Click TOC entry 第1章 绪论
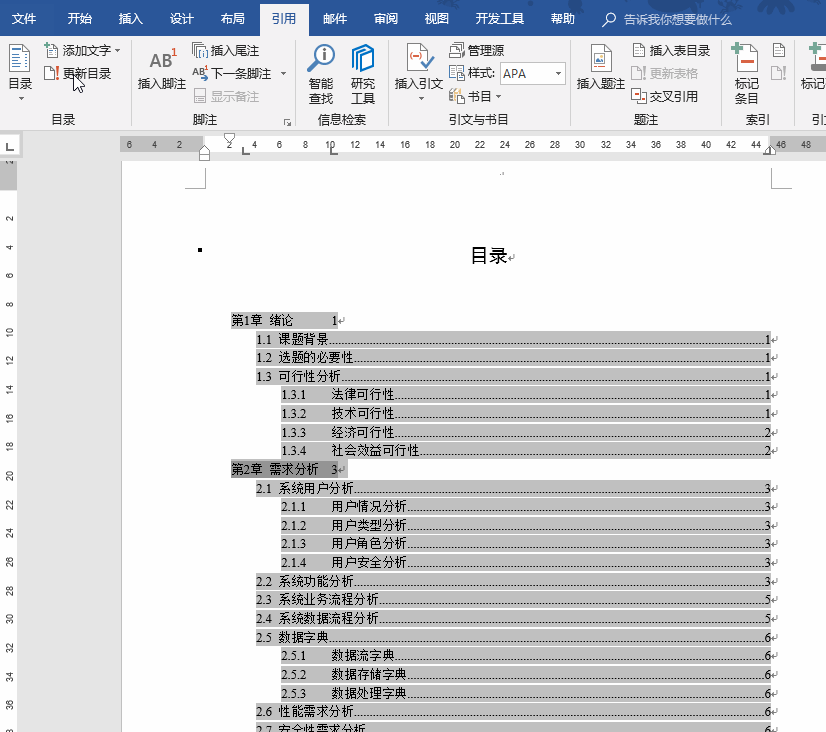The height and width of the screenshot is (732, 826). click(284, 320)
